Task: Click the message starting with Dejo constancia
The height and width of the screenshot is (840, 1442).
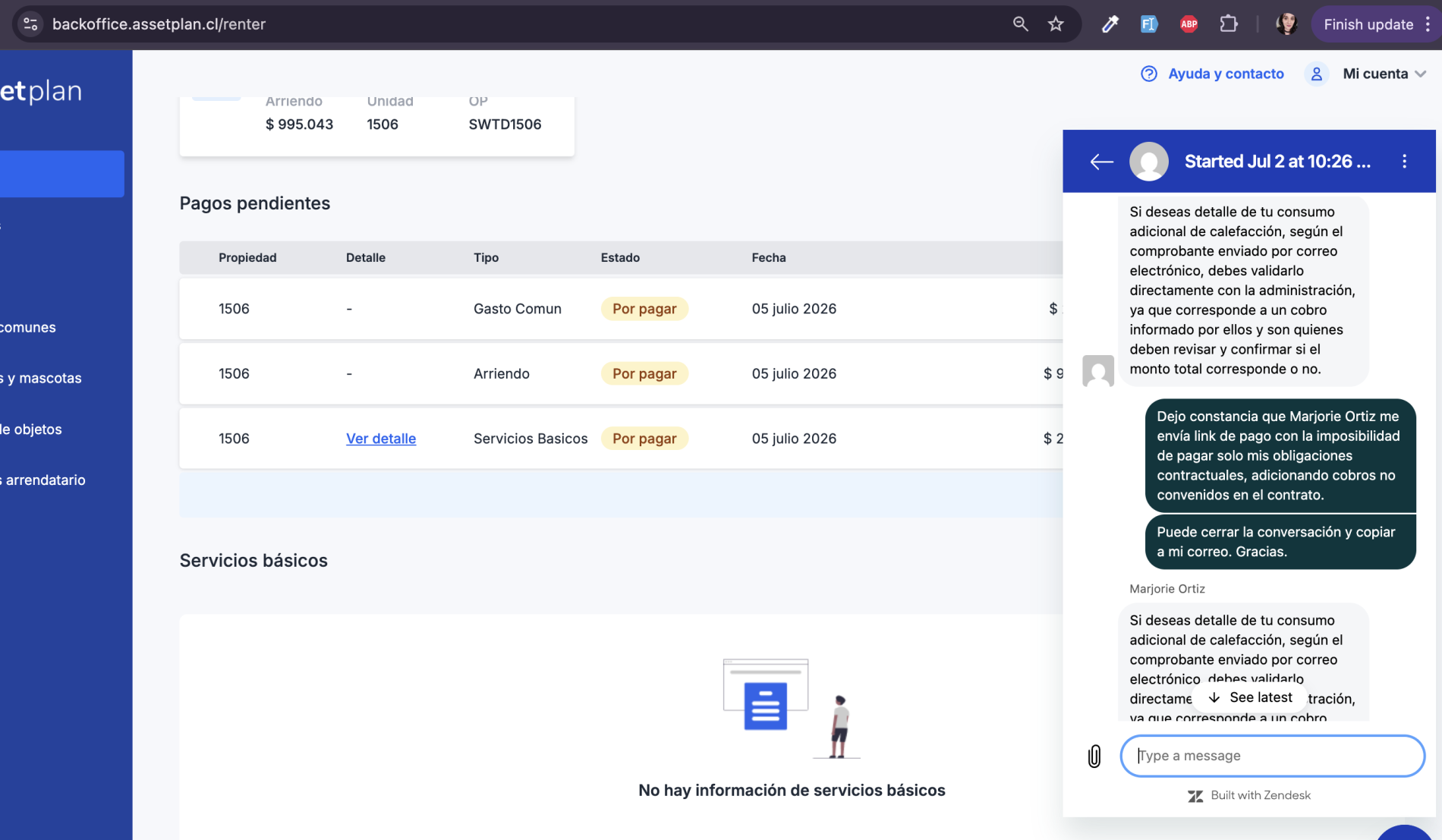Action: tap(1280, 455)
